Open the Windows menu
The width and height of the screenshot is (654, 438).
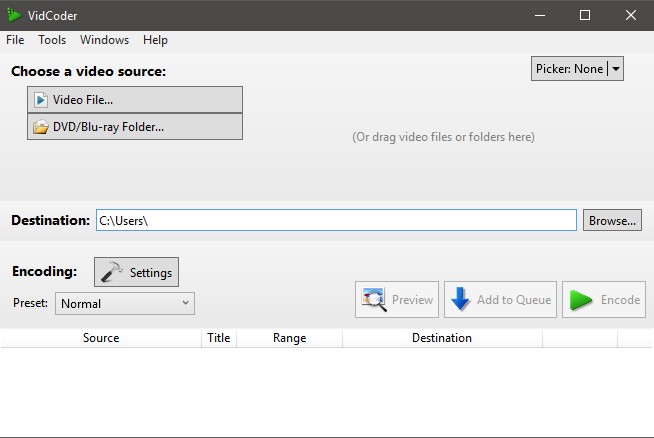(104, 40)
